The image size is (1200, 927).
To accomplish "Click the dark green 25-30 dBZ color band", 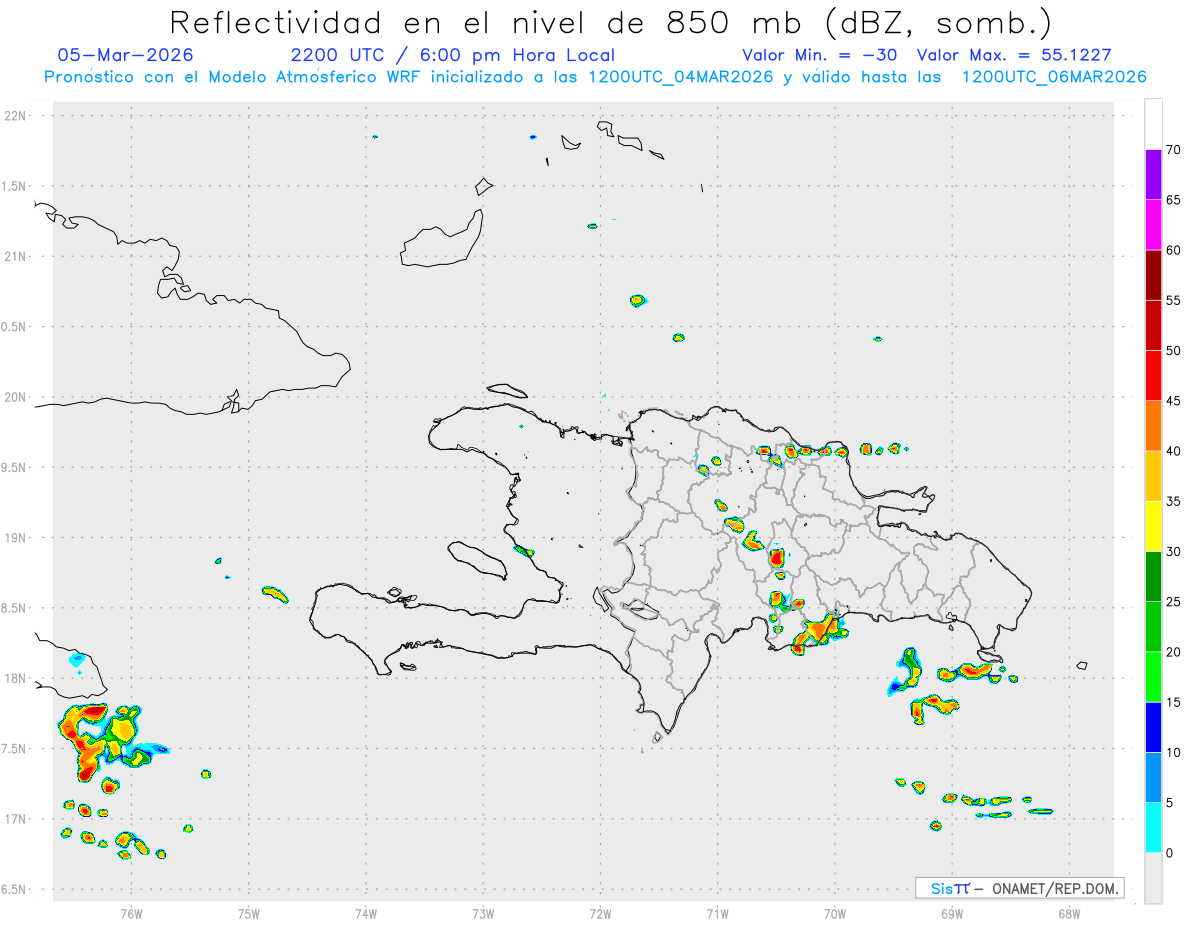I will point(1153,577).
